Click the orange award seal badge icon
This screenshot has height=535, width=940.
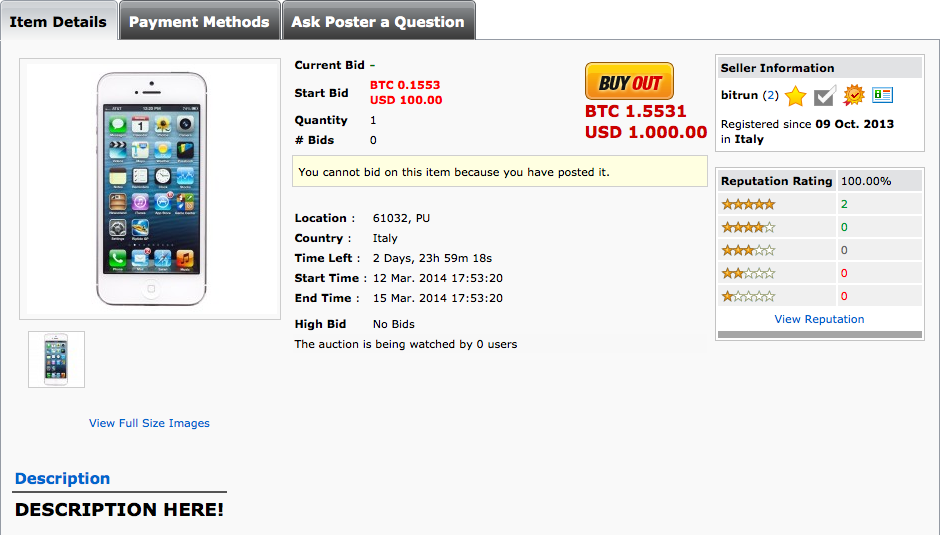854,95
